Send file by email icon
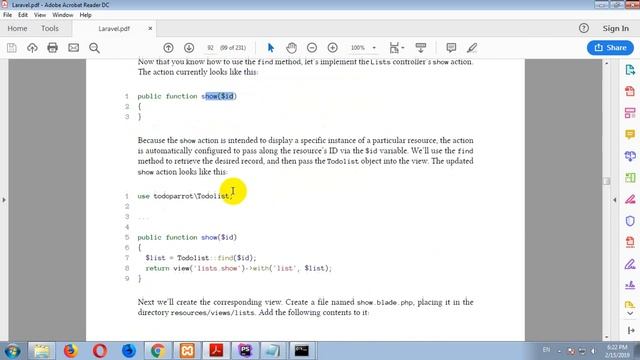 [73, 48]
